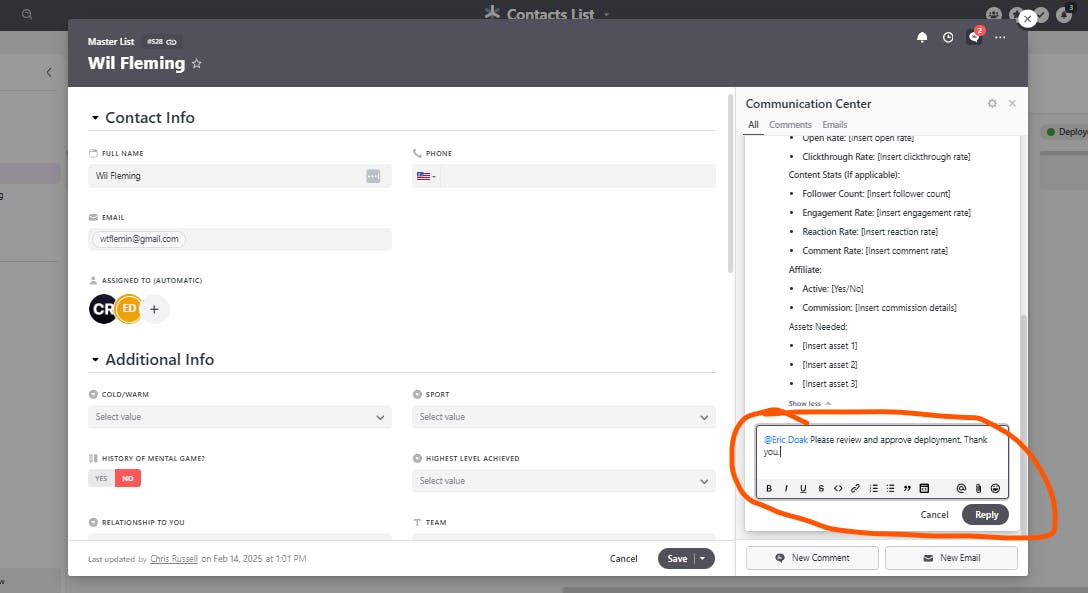Open Contacts List title dropdown arrow
The width and height of the screenshot is (1088, 593).
click(x=606, y=14)
